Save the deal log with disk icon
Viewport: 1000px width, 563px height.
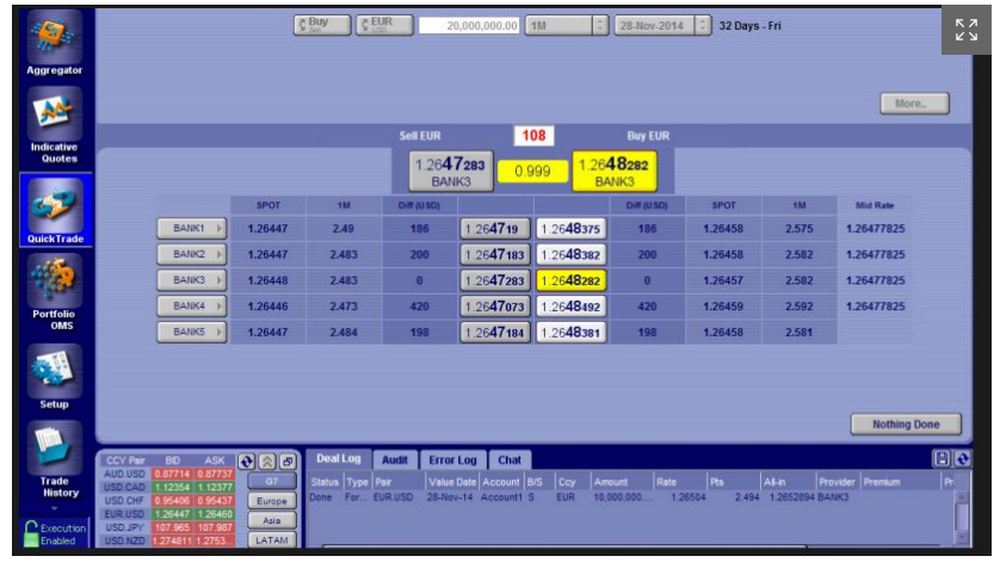tap(942, 458)
